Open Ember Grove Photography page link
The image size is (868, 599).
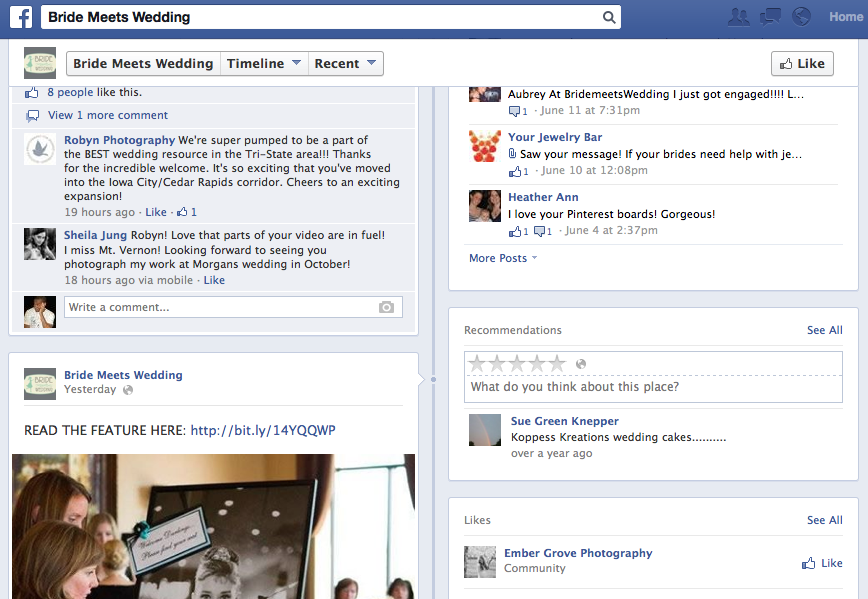pos(578,552)
